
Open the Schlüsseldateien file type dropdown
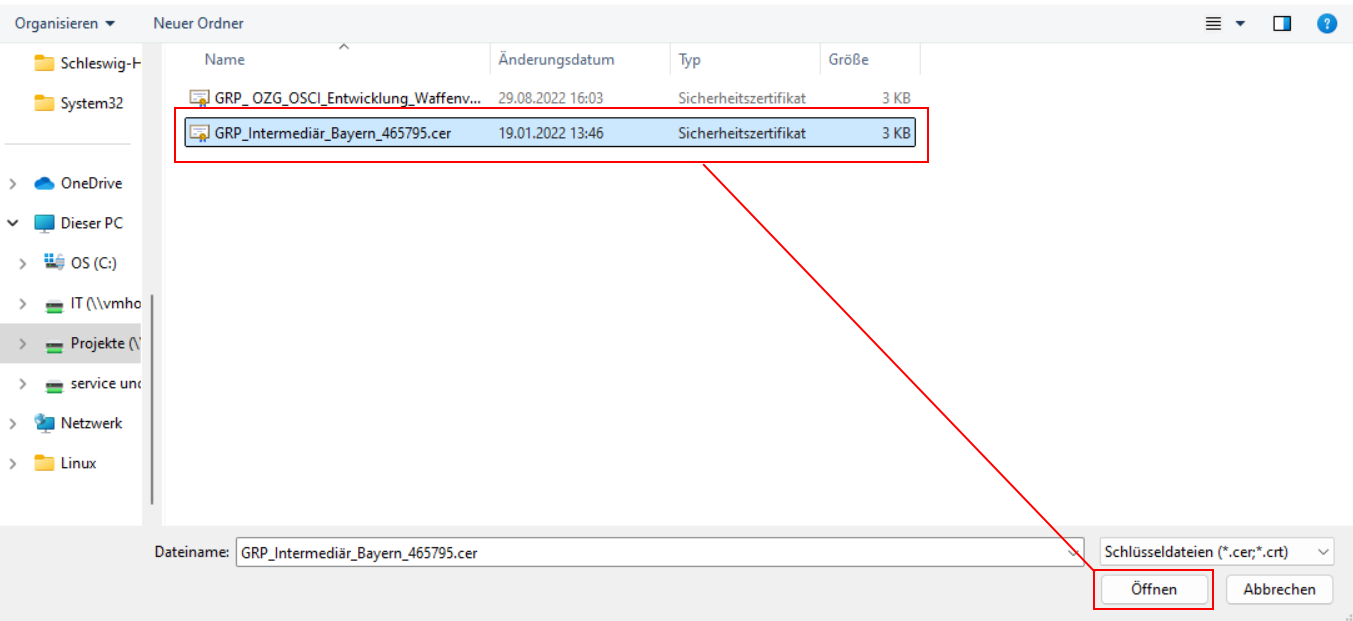1217,551
